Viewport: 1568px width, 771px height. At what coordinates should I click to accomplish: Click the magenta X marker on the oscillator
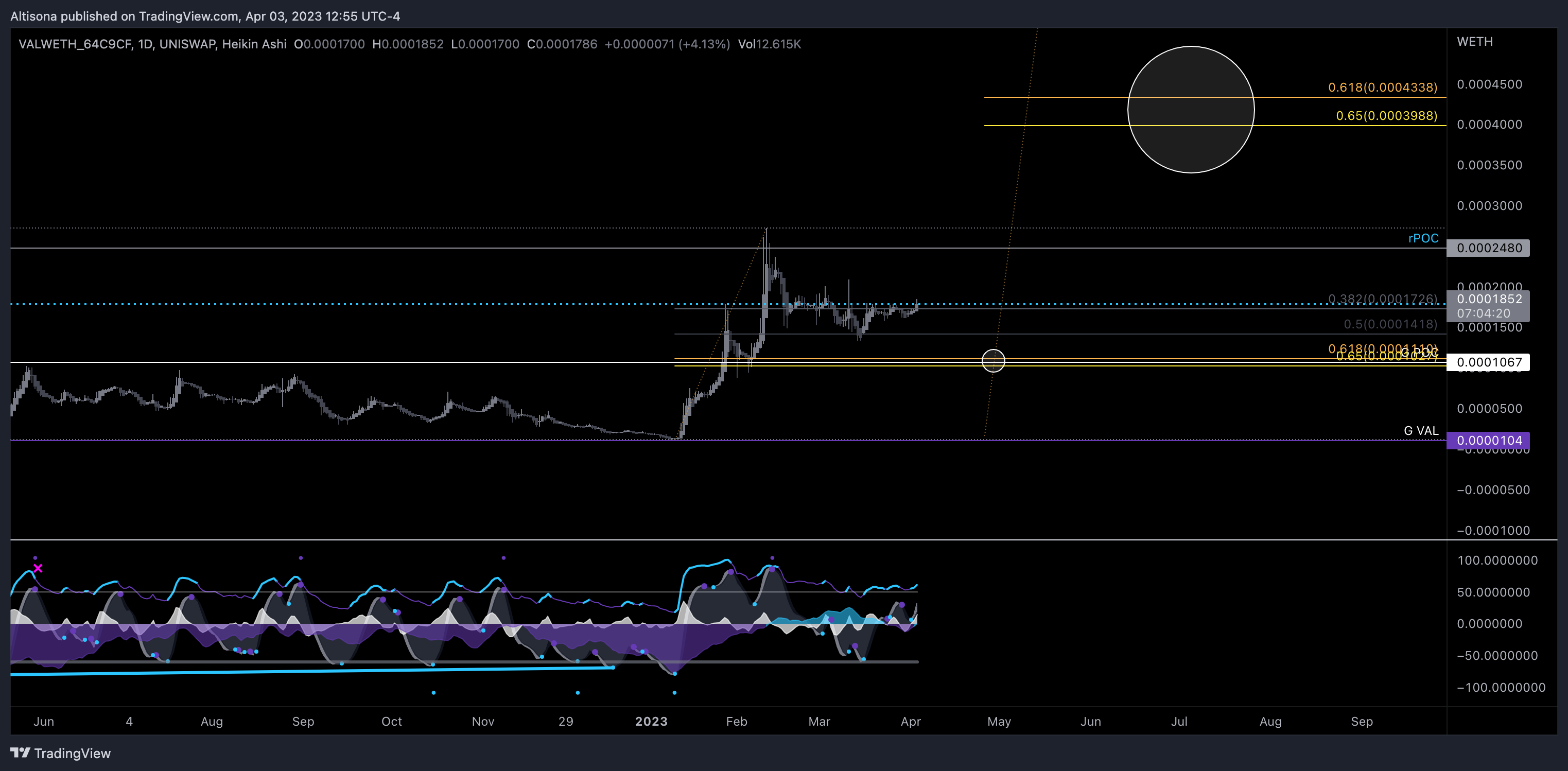38,568
